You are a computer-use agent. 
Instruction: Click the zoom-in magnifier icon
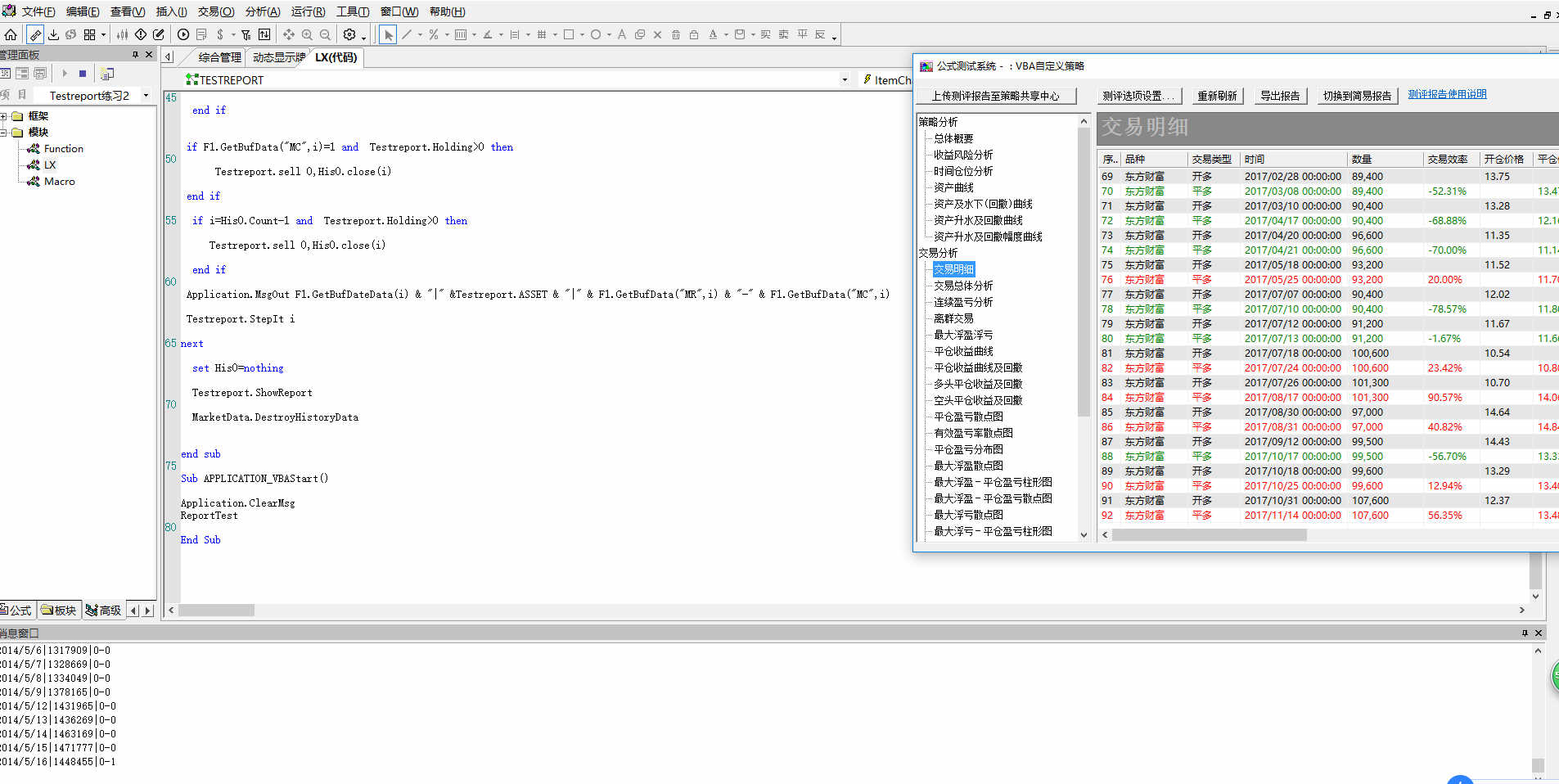[x=307, y=34]
